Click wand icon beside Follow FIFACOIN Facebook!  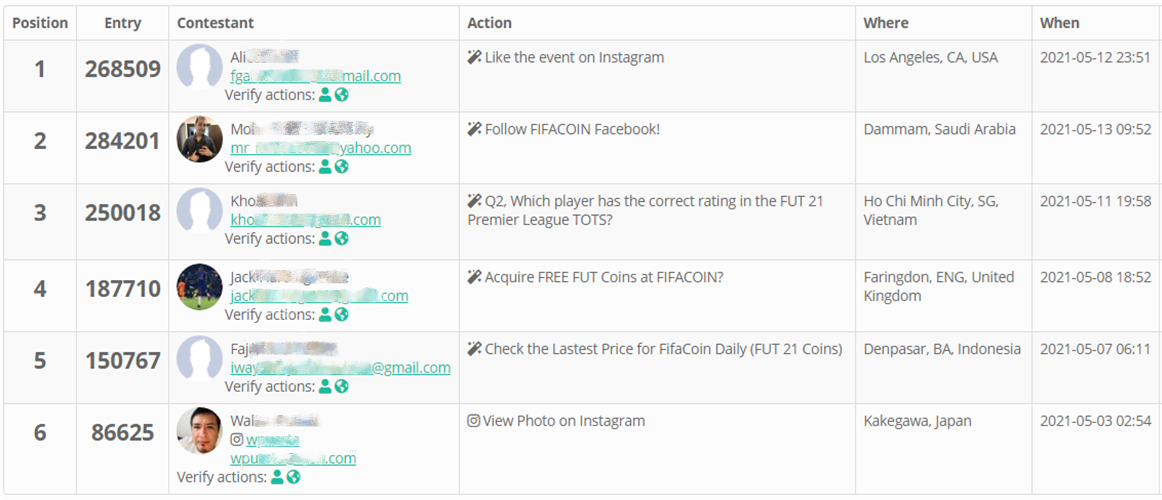tap(474, 129)
